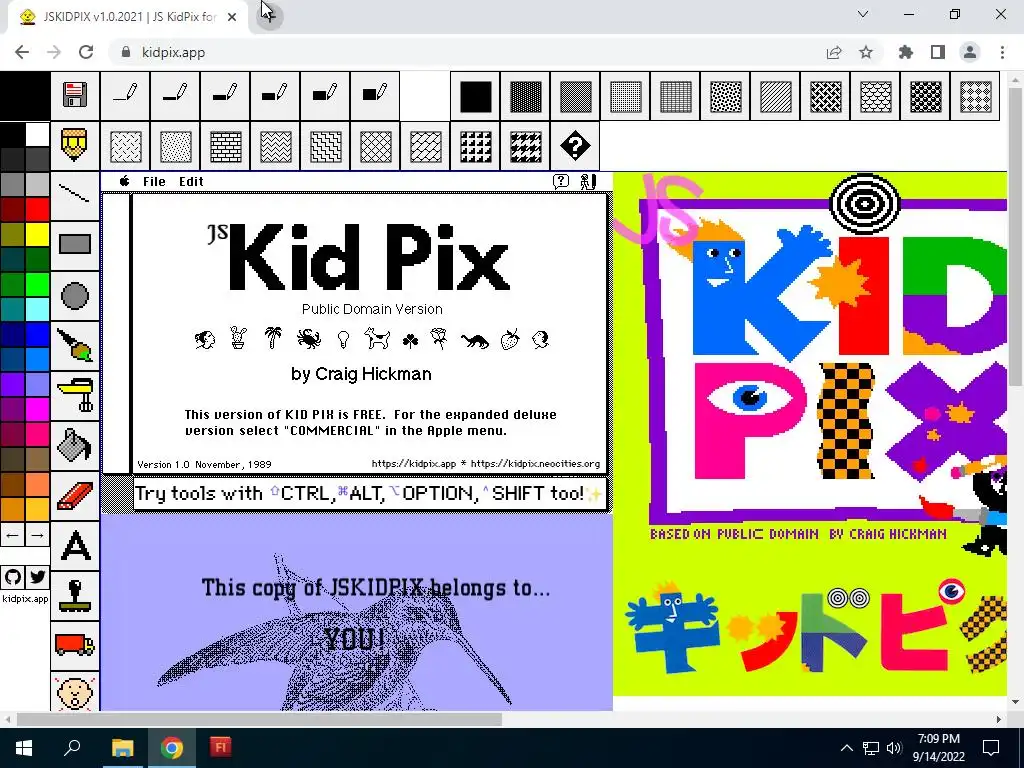Select the Electric Mixer tool
Screen dimensions: 1024x768
(x=75, y=395)
